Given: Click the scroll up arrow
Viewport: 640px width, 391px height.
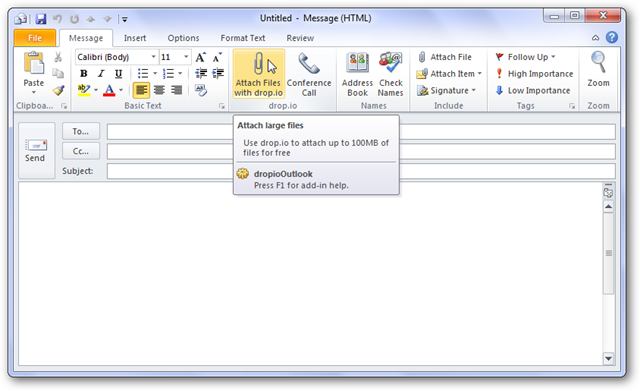Looking at the screenshot, I should pyautogui.click(x=608, y=207).
